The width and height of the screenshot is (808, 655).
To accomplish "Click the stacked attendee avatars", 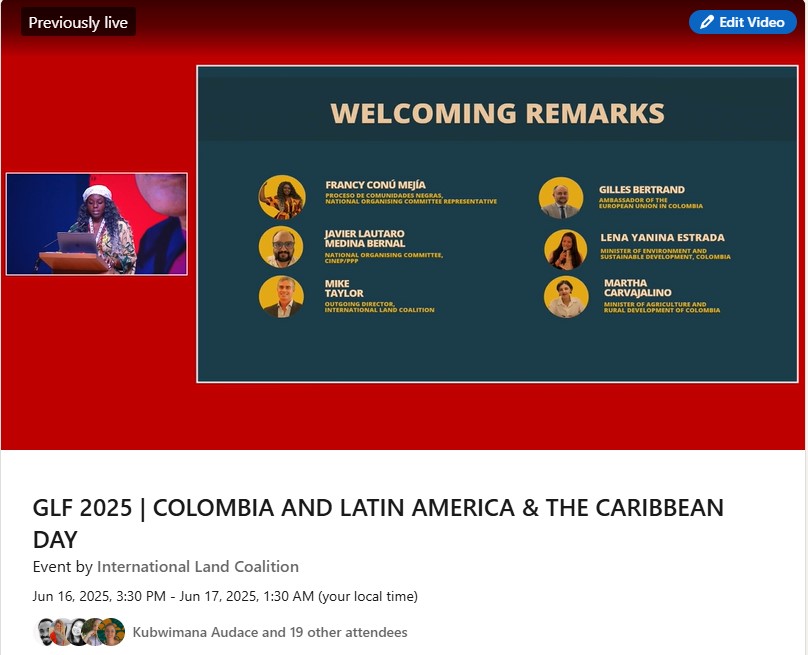I will click(80, 632).
